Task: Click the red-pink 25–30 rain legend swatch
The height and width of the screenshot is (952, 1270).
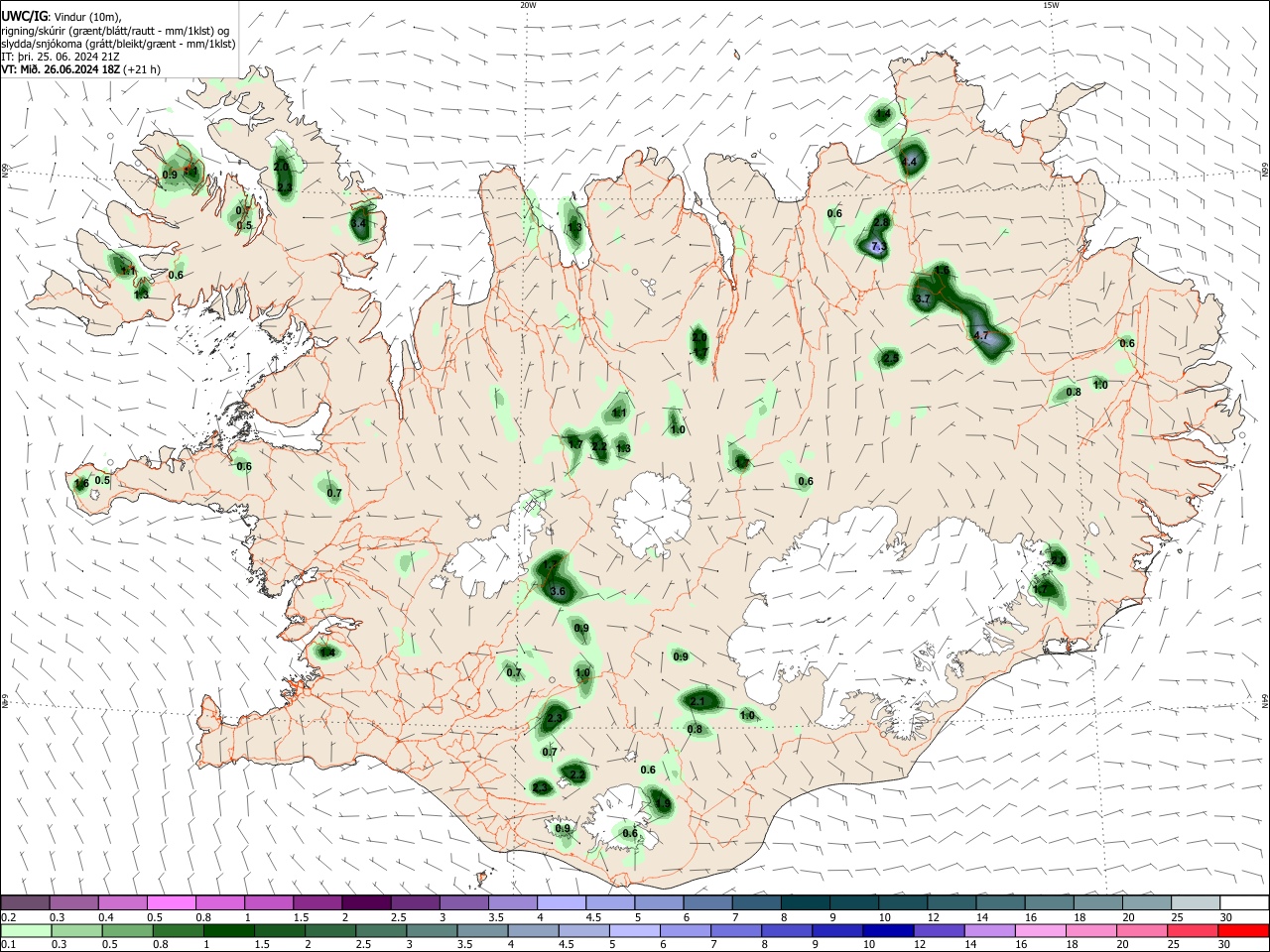Action: point(1193,930)
